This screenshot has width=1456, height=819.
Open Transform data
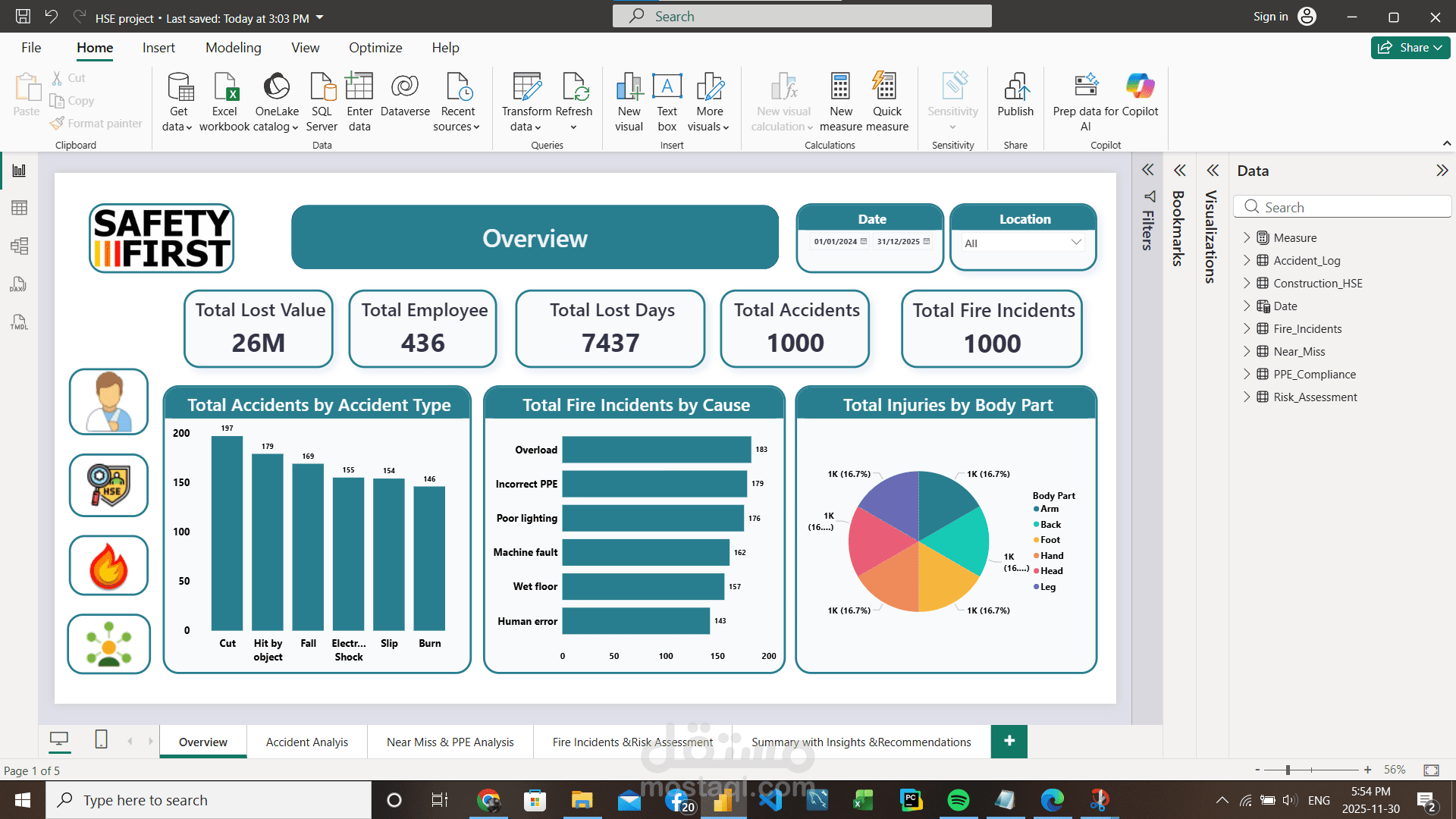click(x=526, y=99)
